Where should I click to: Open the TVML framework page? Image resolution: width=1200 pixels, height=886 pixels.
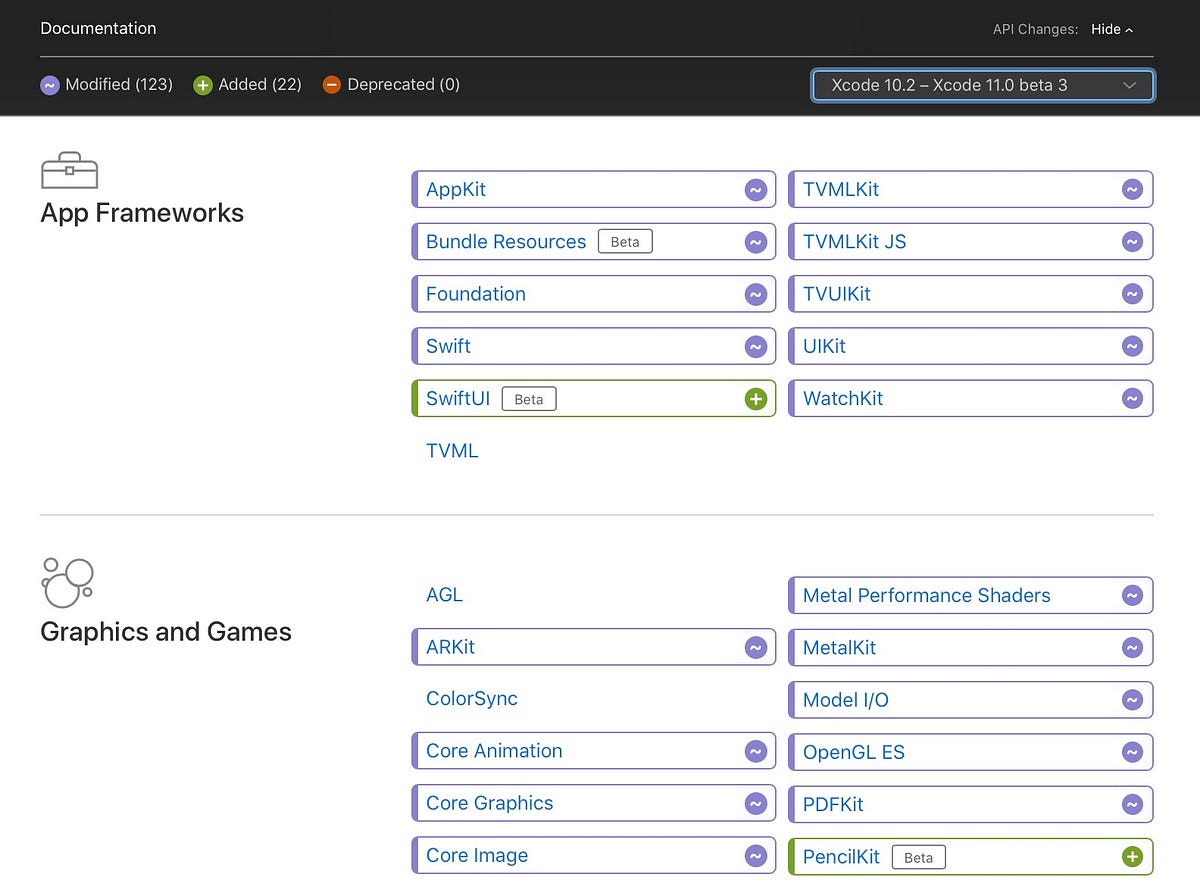(452, 451)
